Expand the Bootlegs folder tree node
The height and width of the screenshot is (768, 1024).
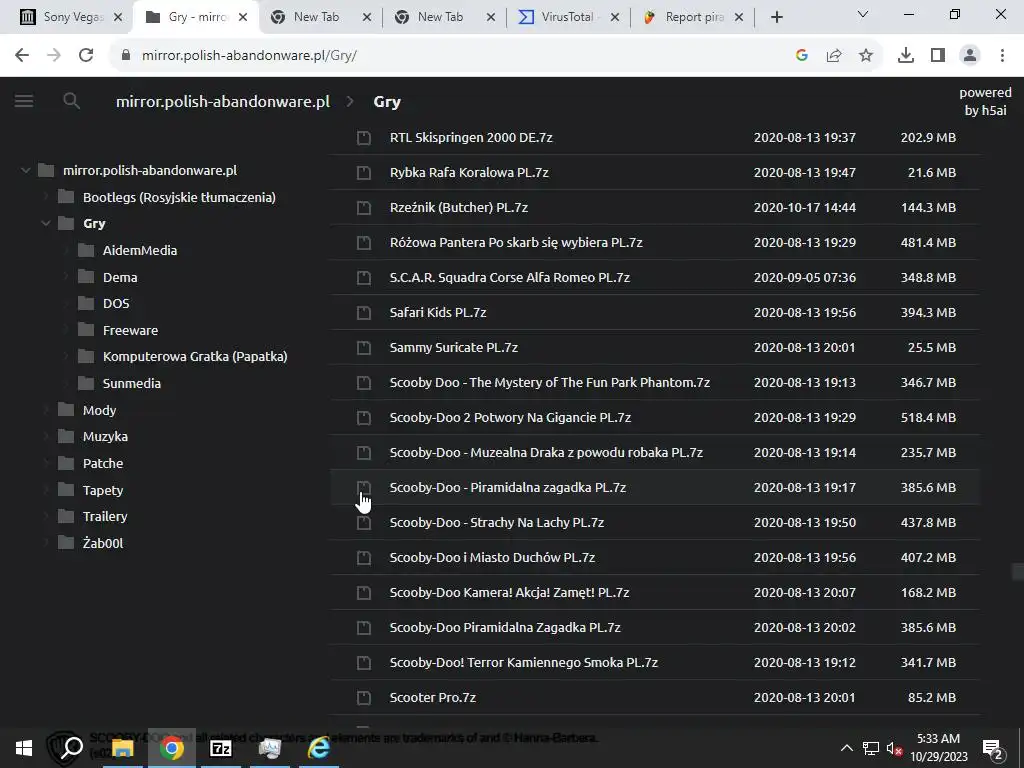(46, 197)
